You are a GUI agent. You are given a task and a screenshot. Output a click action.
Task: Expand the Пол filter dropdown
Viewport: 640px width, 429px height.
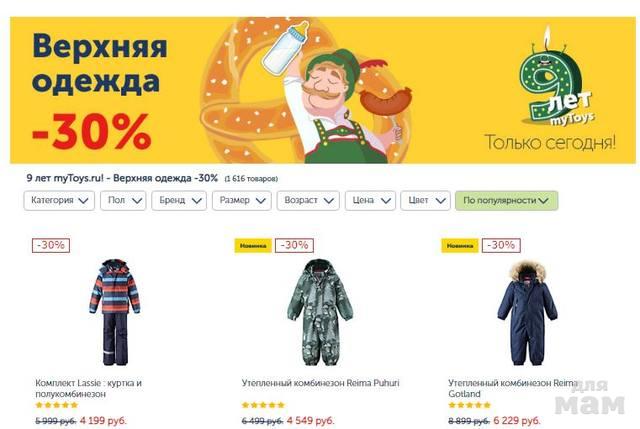pyautogui.click(x=123, y=200)
